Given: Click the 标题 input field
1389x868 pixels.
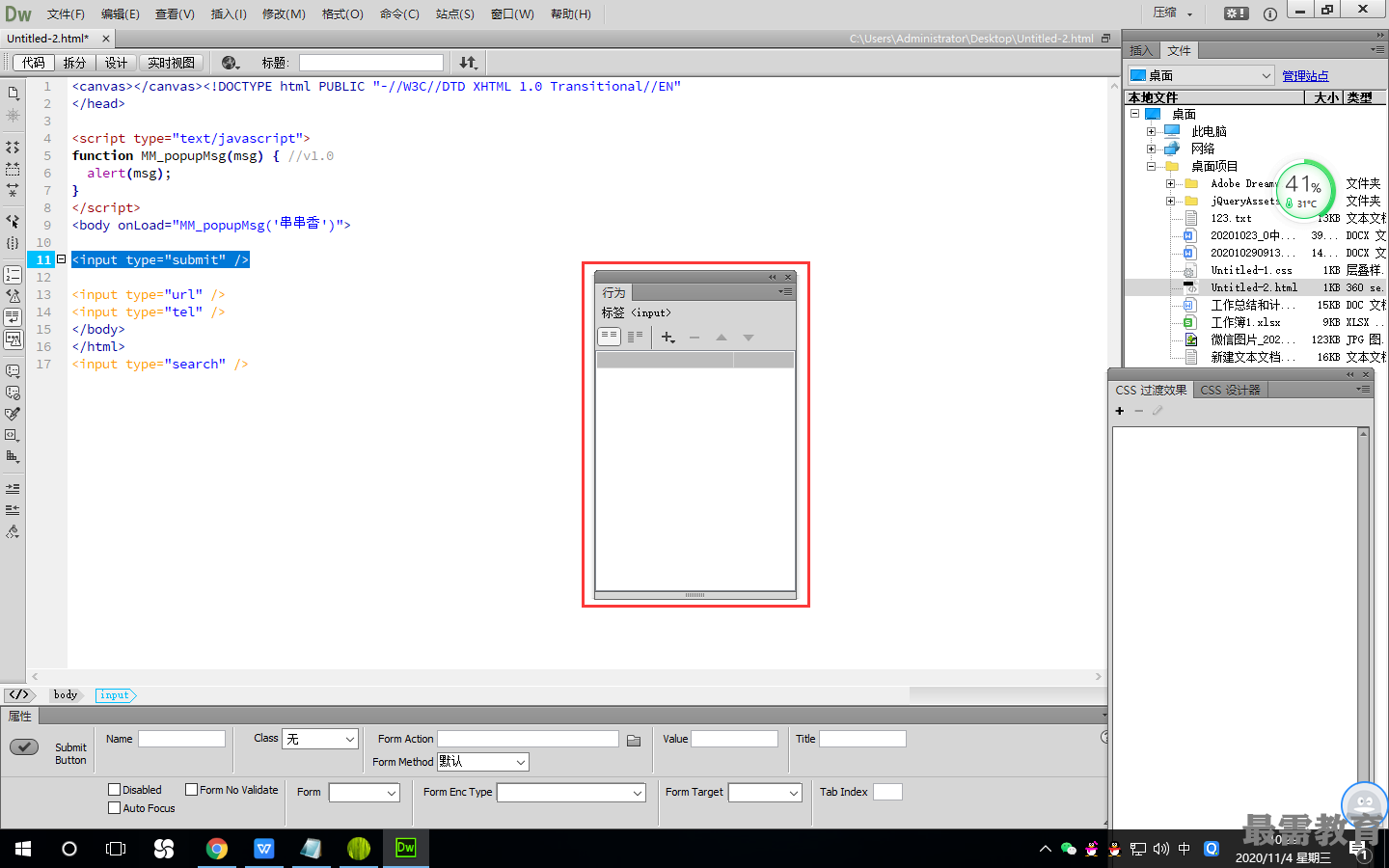Looking at the screenshot, I should pyautogui.click(x=370, y=63).
